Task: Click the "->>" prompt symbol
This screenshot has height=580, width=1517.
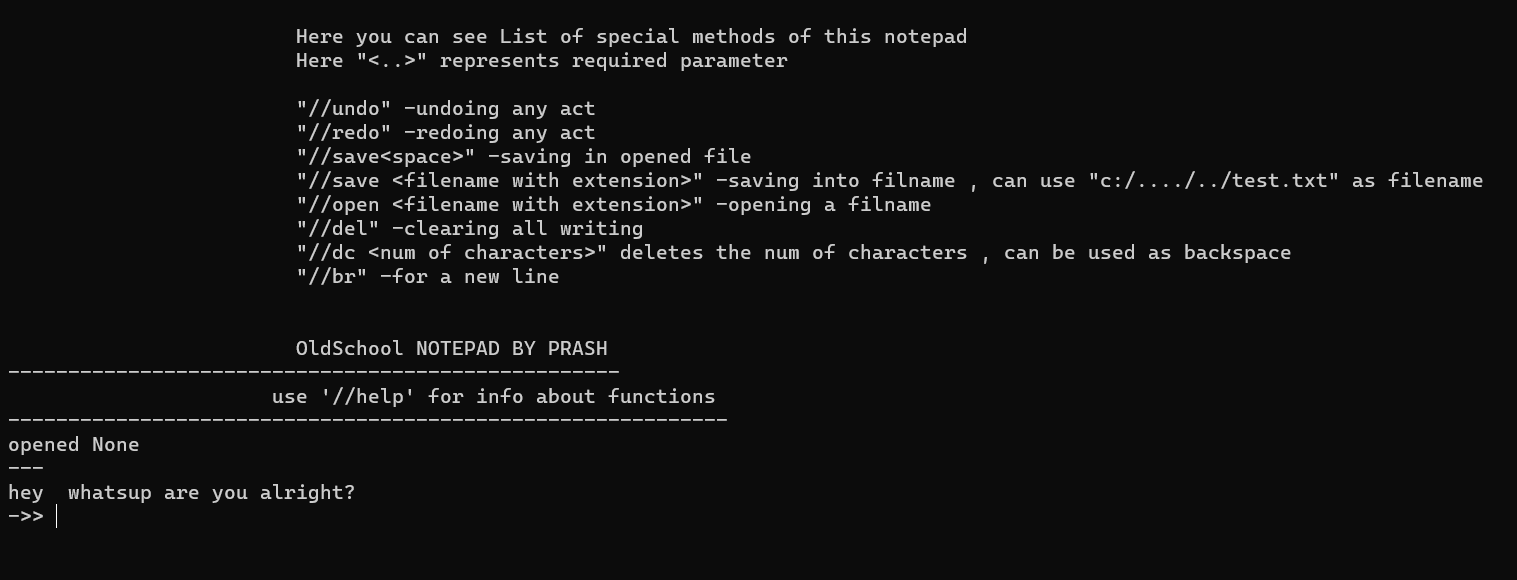Action: coord(26,517)
